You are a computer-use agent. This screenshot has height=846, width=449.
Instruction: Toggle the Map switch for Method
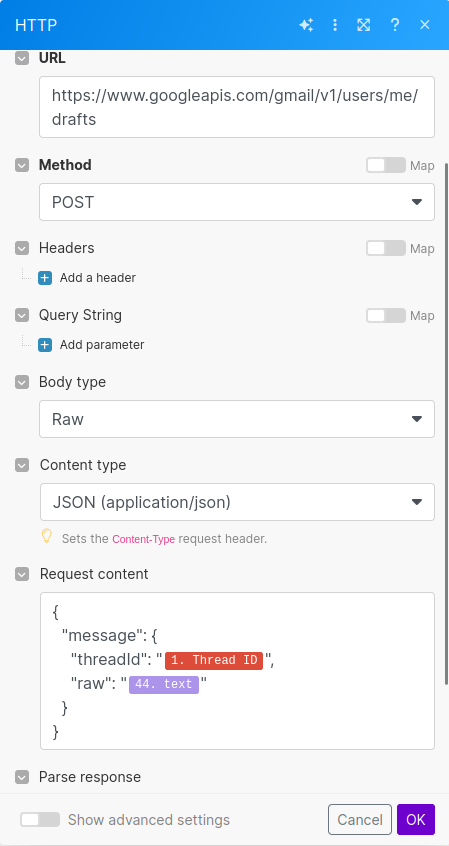point(386,165)
